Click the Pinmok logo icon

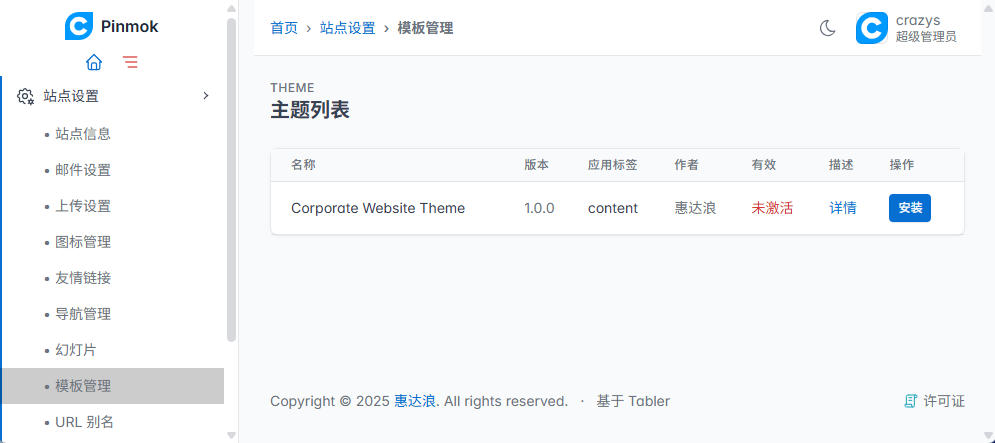click(79, 26)
